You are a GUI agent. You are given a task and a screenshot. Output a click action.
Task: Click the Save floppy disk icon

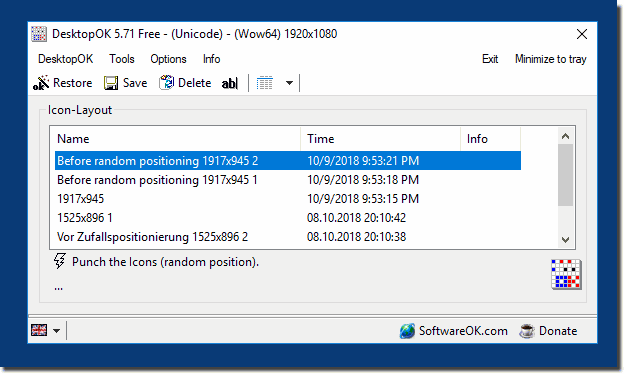click(111, 83)
